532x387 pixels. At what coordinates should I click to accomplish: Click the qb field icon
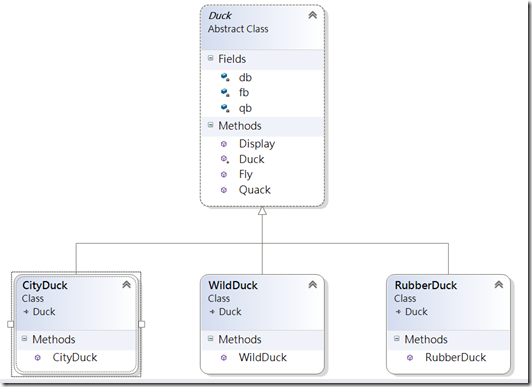click(x=225, y=108)
